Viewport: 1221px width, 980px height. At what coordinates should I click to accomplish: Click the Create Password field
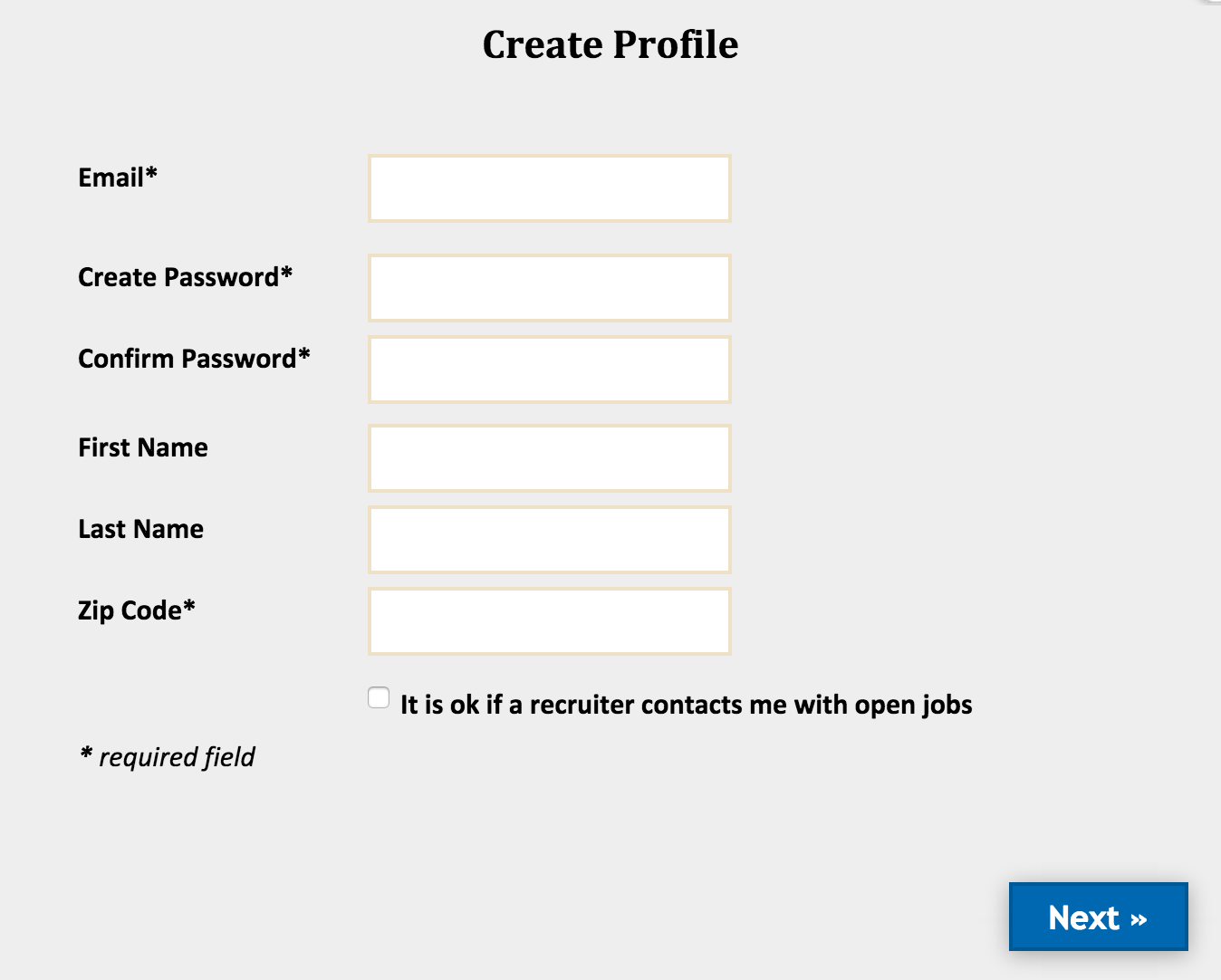point(548,287)
